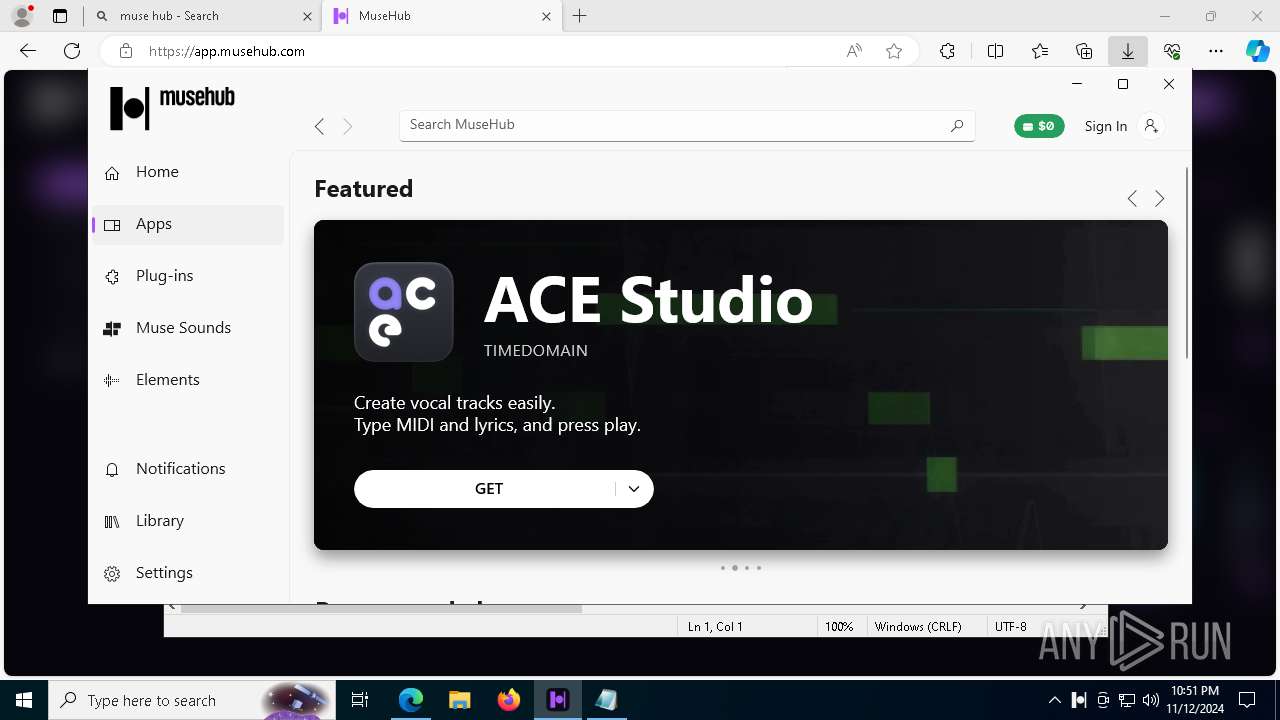
Task: Click the user account avatar icon
Action: (1151, 125)
